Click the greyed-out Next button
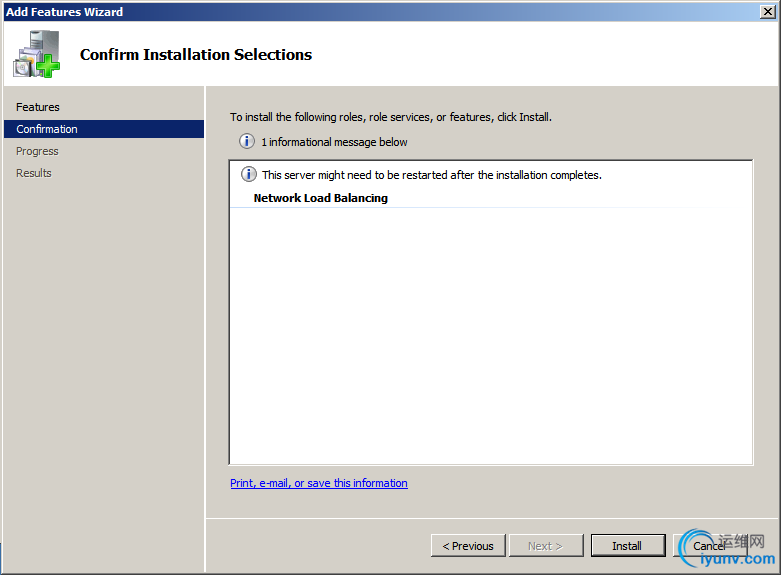Viewport: 781px width, 575px height. (x=545, y=546)
